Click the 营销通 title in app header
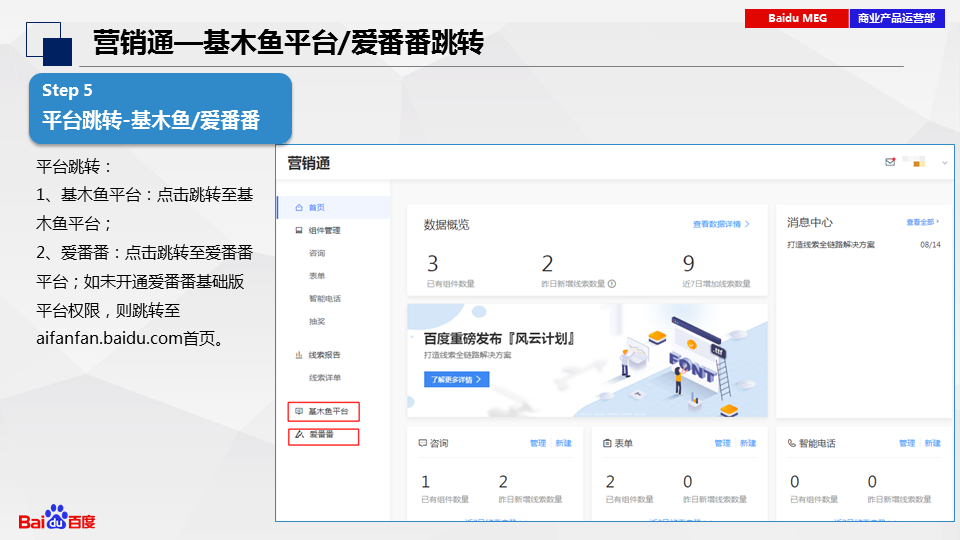 [x=309, y=163]
